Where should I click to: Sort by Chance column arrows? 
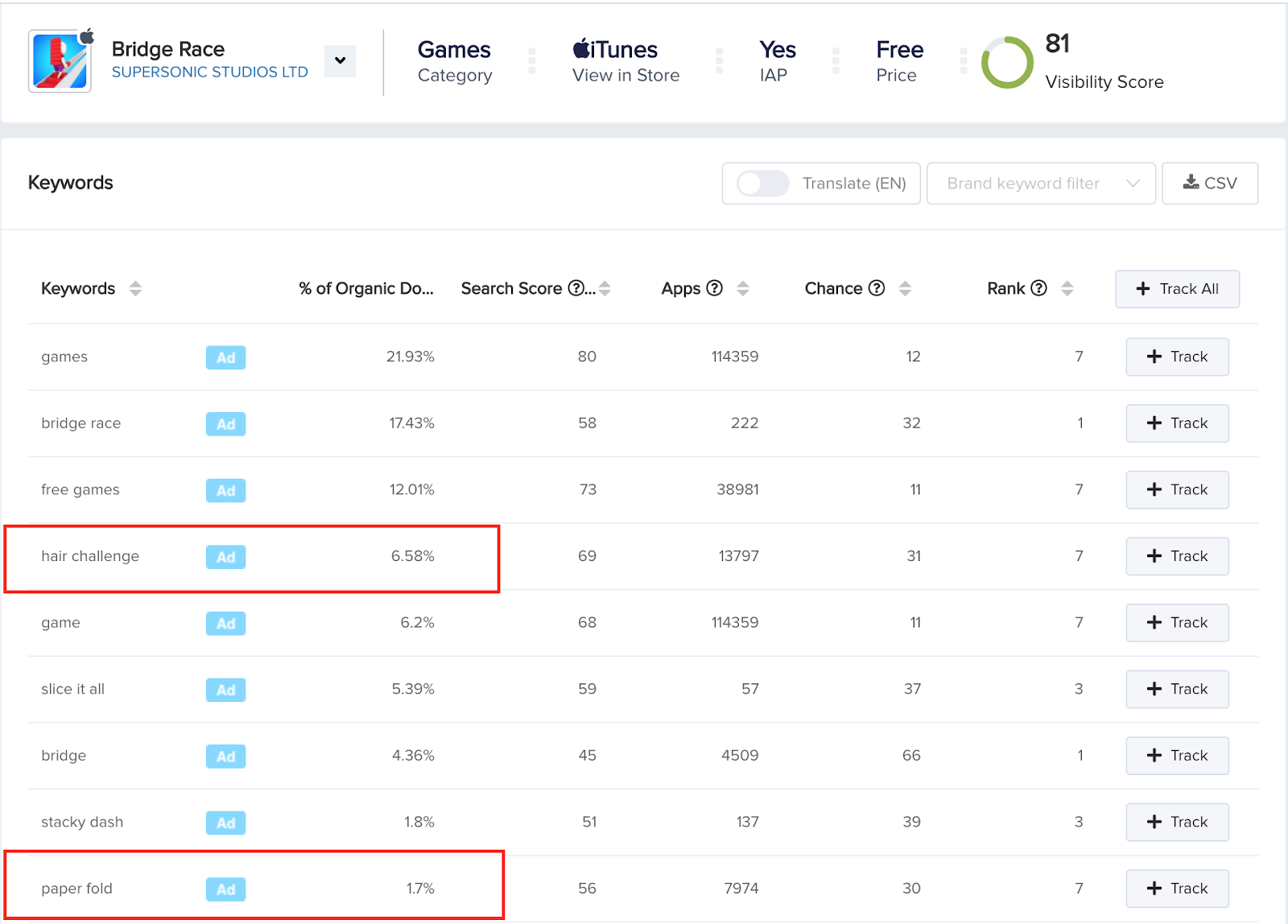905,288
